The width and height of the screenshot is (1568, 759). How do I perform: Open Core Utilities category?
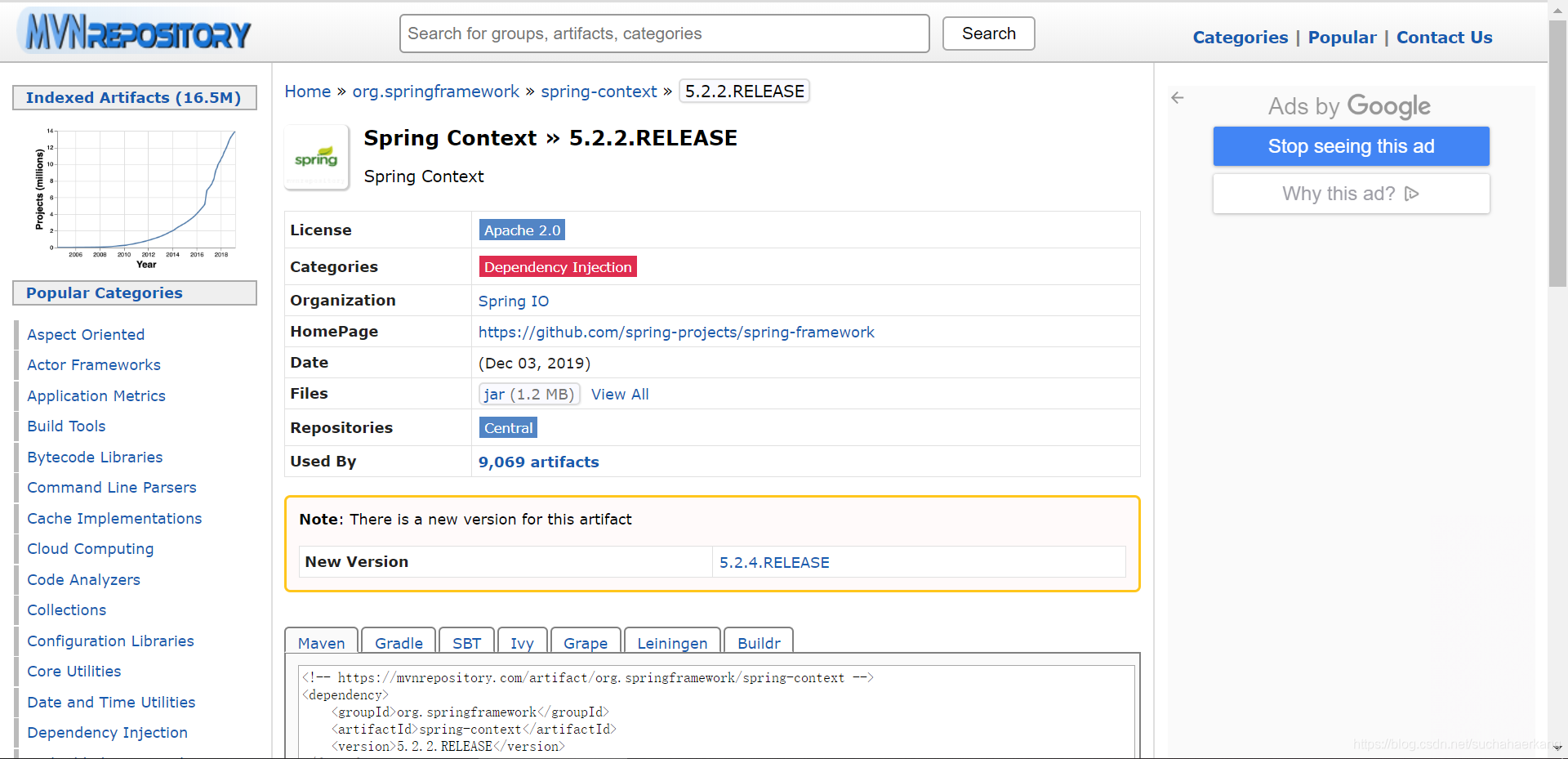point(73,671)
